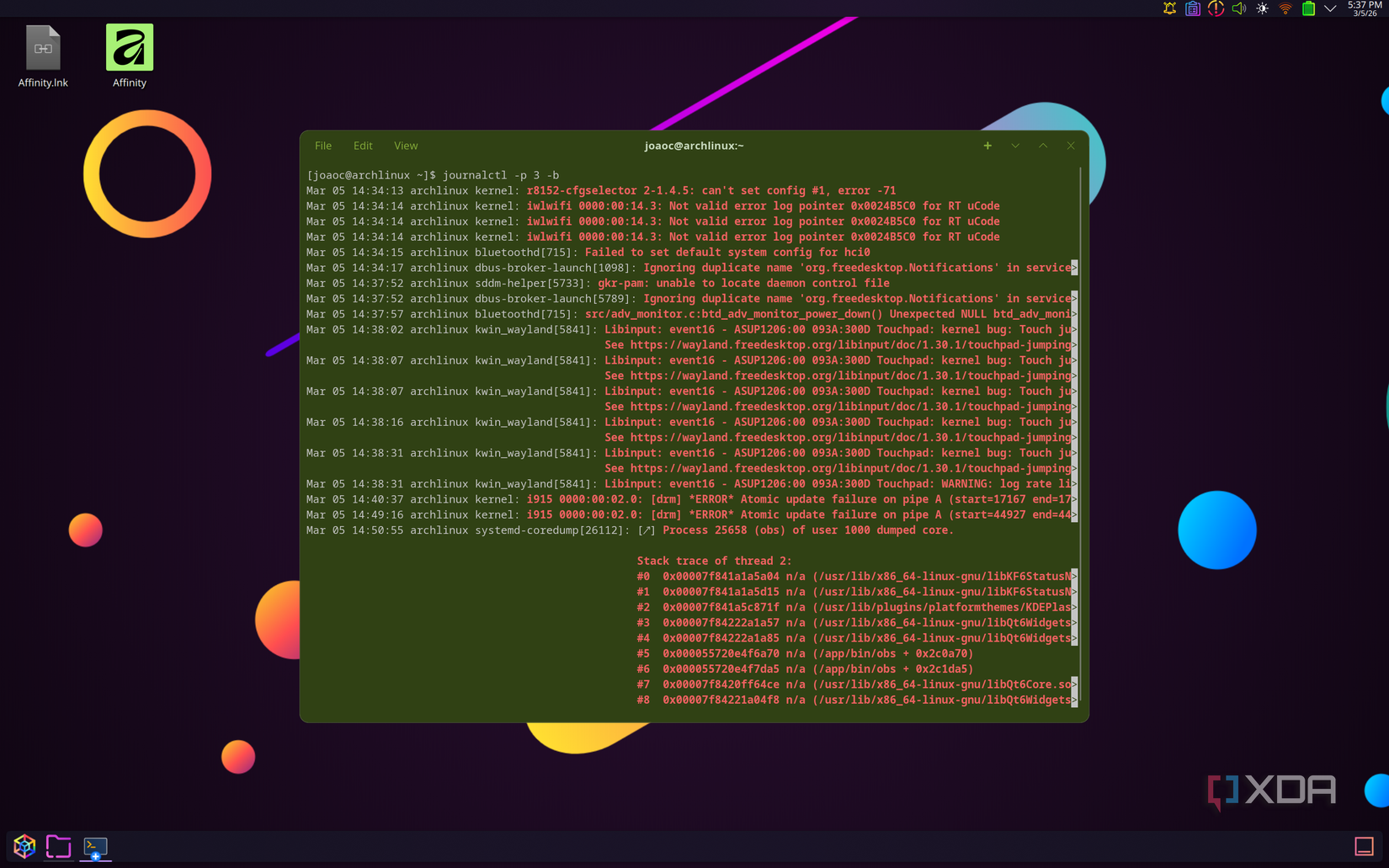1389x868 pixels.
Task: Open the clipboard manager in the system tray
Action: click(x=1192, y=8)
